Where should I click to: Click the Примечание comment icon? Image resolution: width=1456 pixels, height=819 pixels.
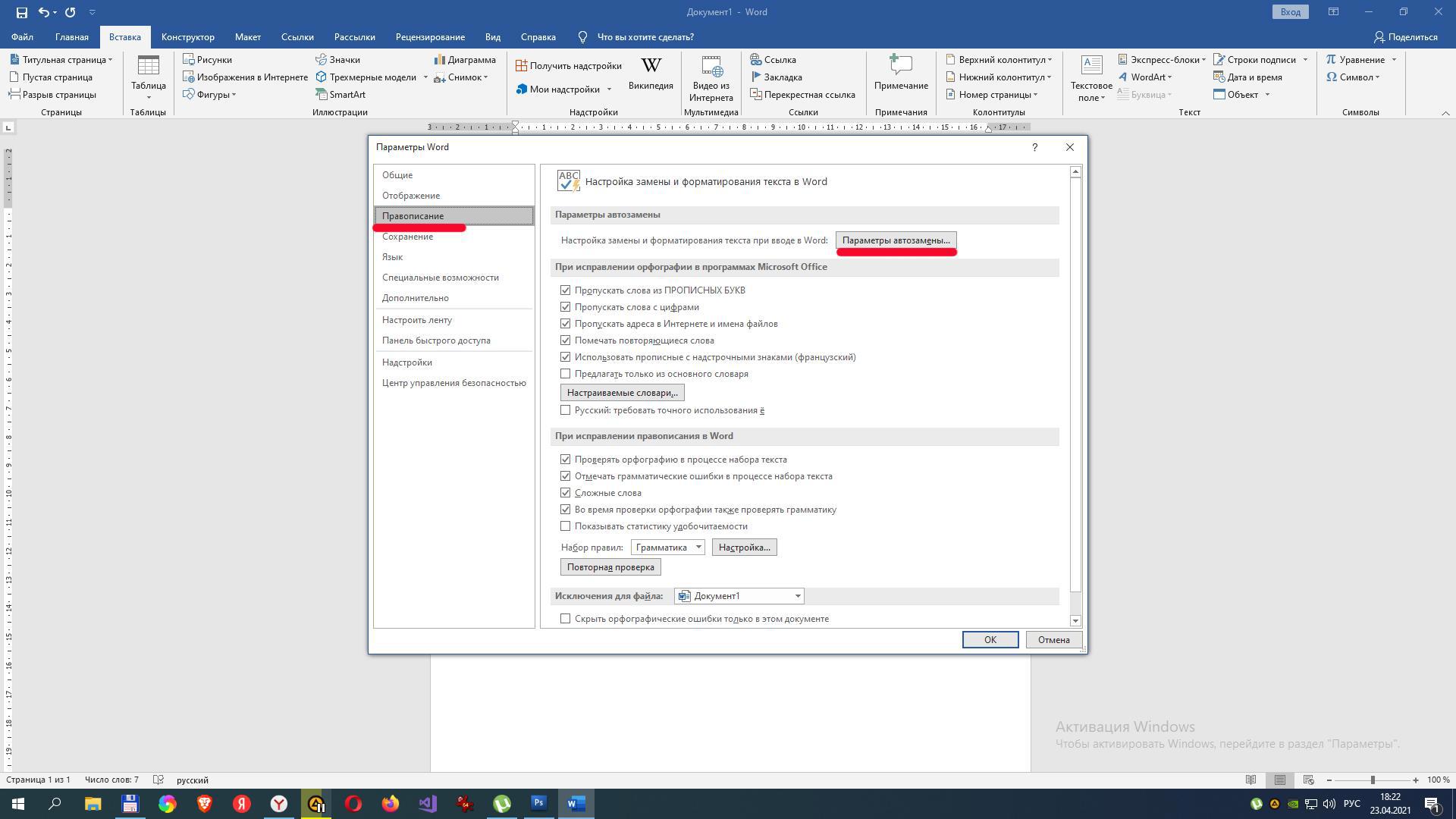click(900, 65)
